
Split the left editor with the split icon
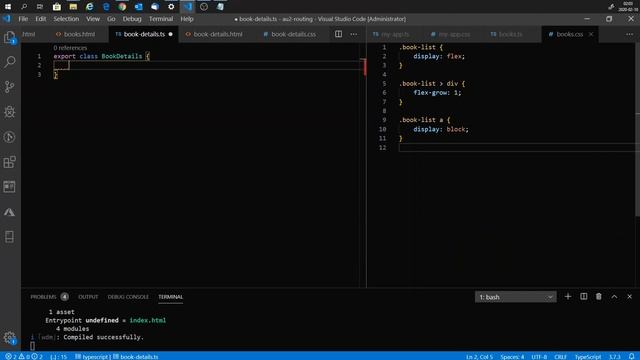(338, 34)
